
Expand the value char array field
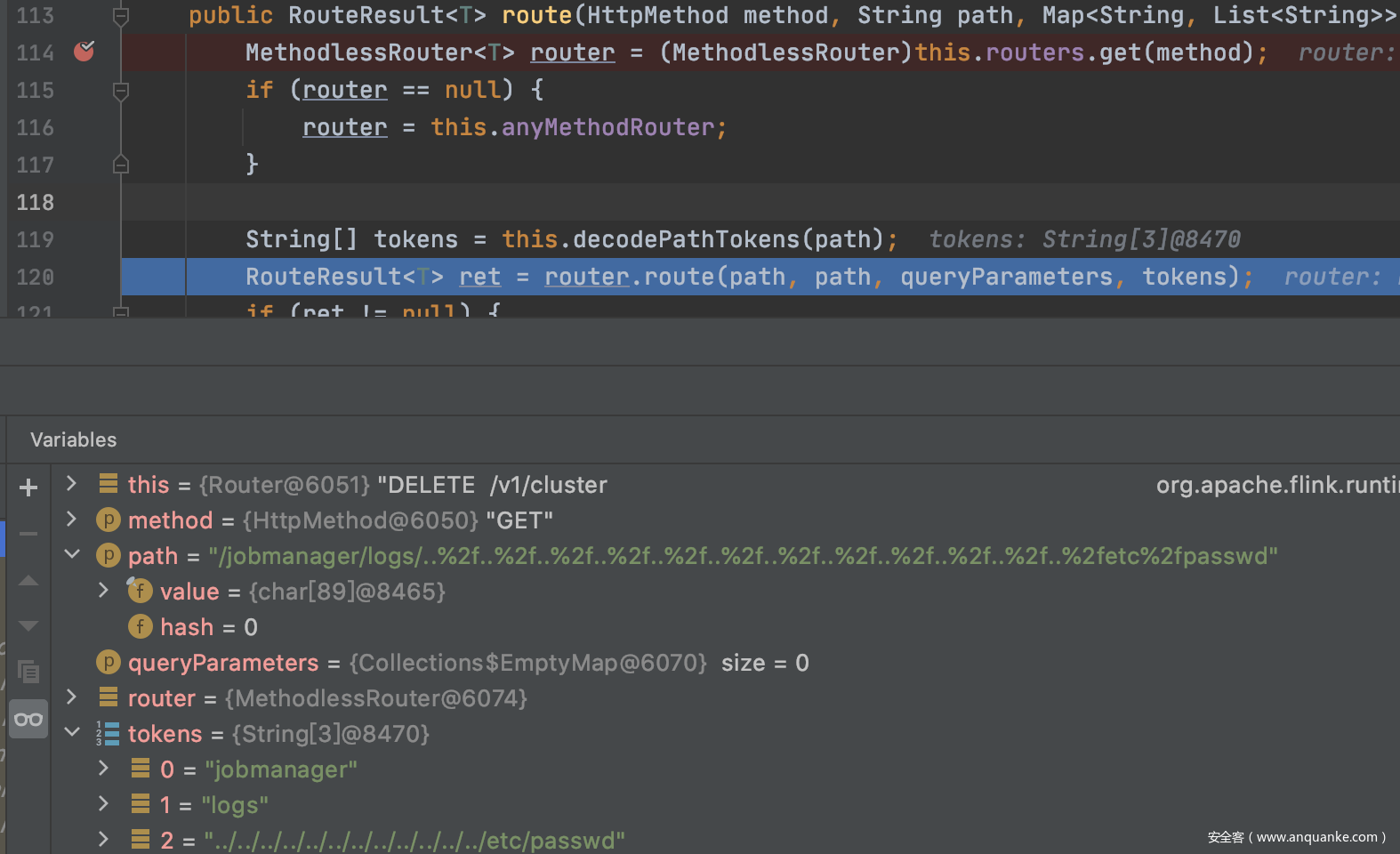pyautogui.click(x=104, y=591)
